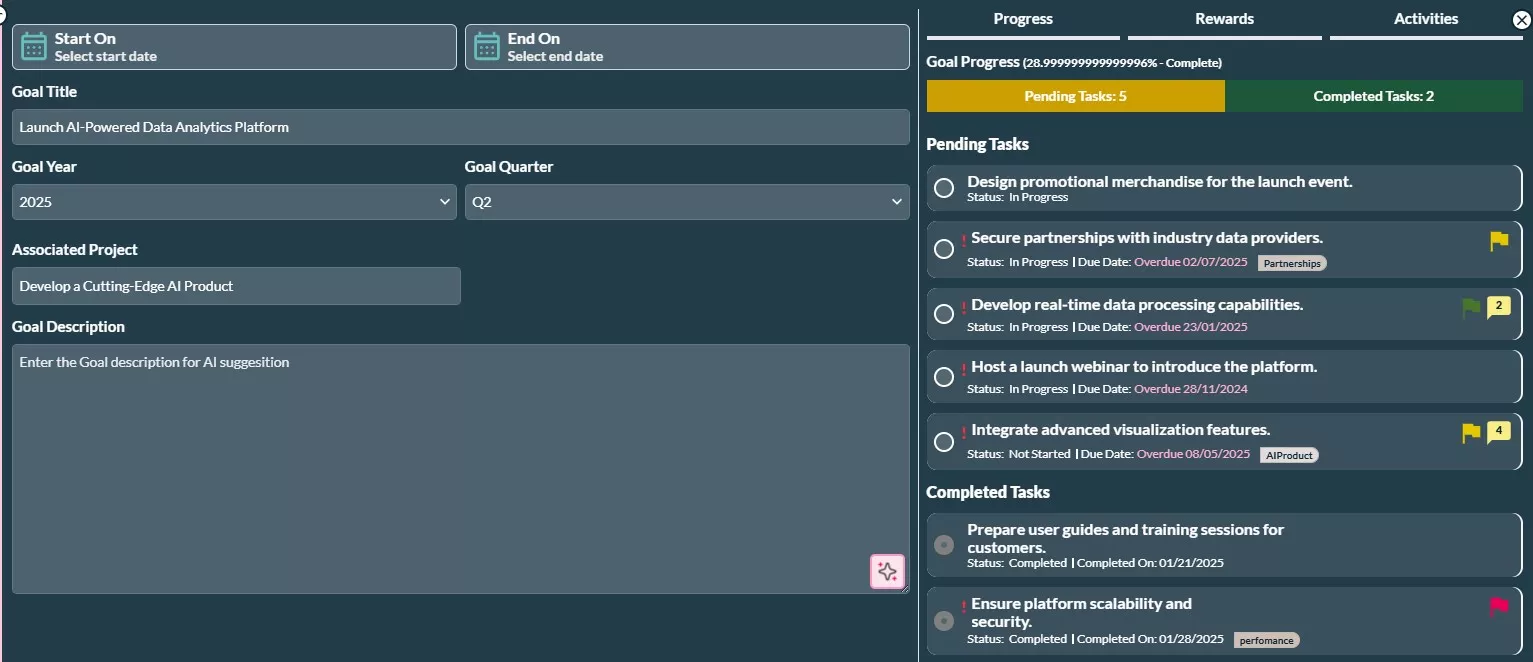The height and width of the screenshot is (662, 1533).
Task: Select start date in Start On field
Action: pyautogui.click(x=234, y=47)
